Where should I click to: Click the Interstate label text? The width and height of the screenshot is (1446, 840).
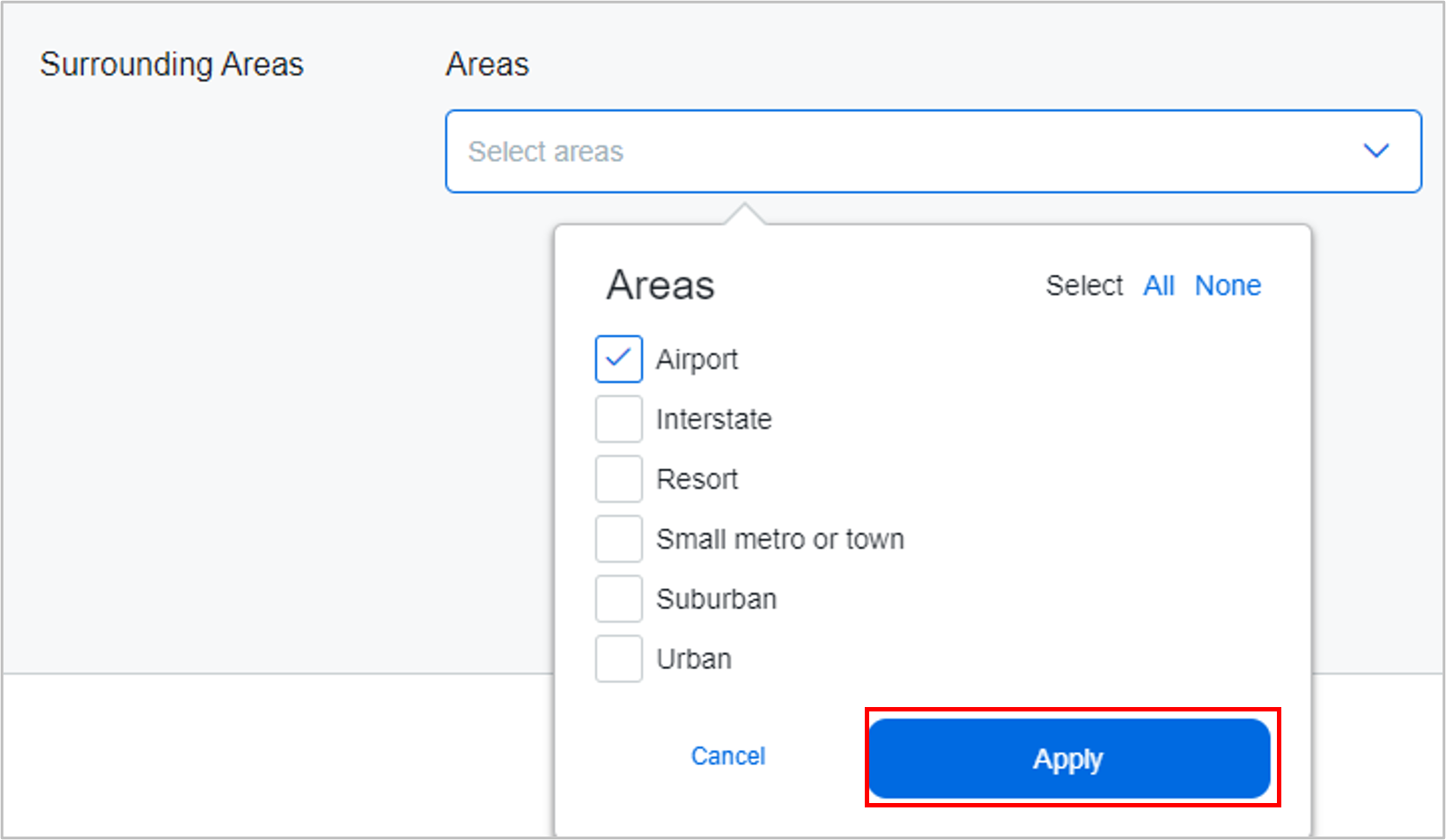[713, 419]
